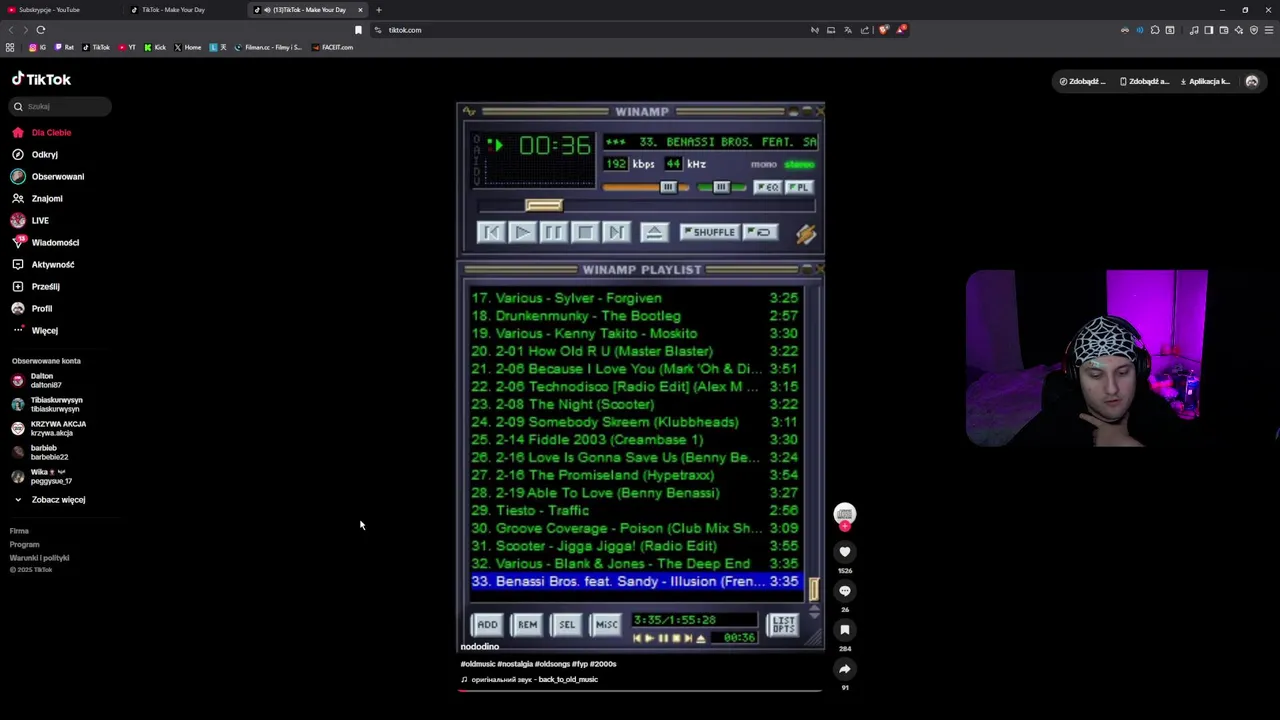The image size is (1280, 720).
Task: Open the browser extensions puzzle icon
Action: (x=1154, y=30)
